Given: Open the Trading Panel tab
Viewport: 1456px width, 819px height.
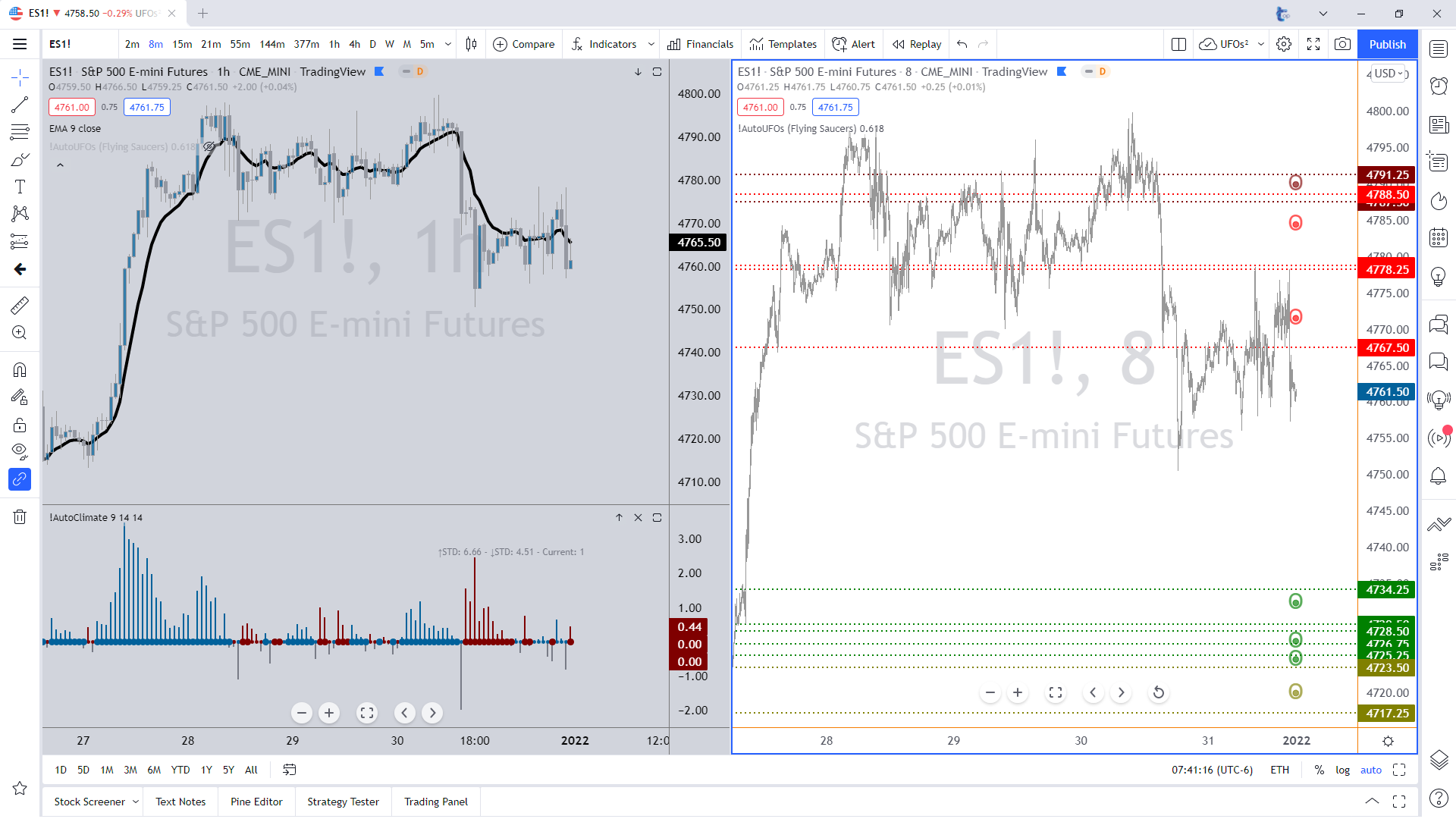Looking at the screenshot, I should click(x=436, y=802).
